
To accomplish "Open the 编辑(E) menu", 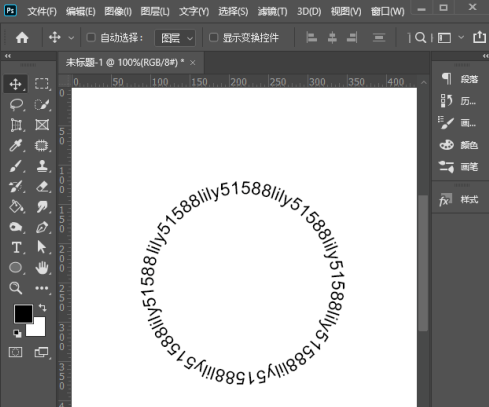I will pyautogui.click(x=81, y=12).
